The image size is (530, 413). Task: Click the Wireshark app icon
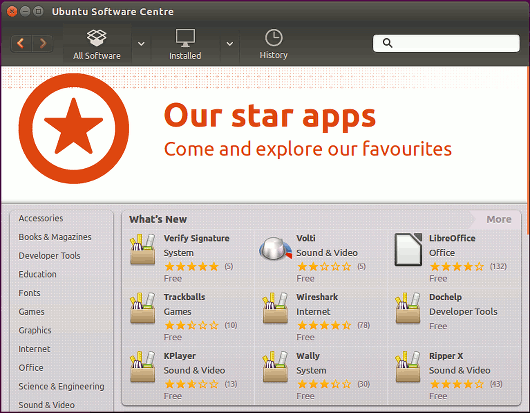[x=275, y=308]
